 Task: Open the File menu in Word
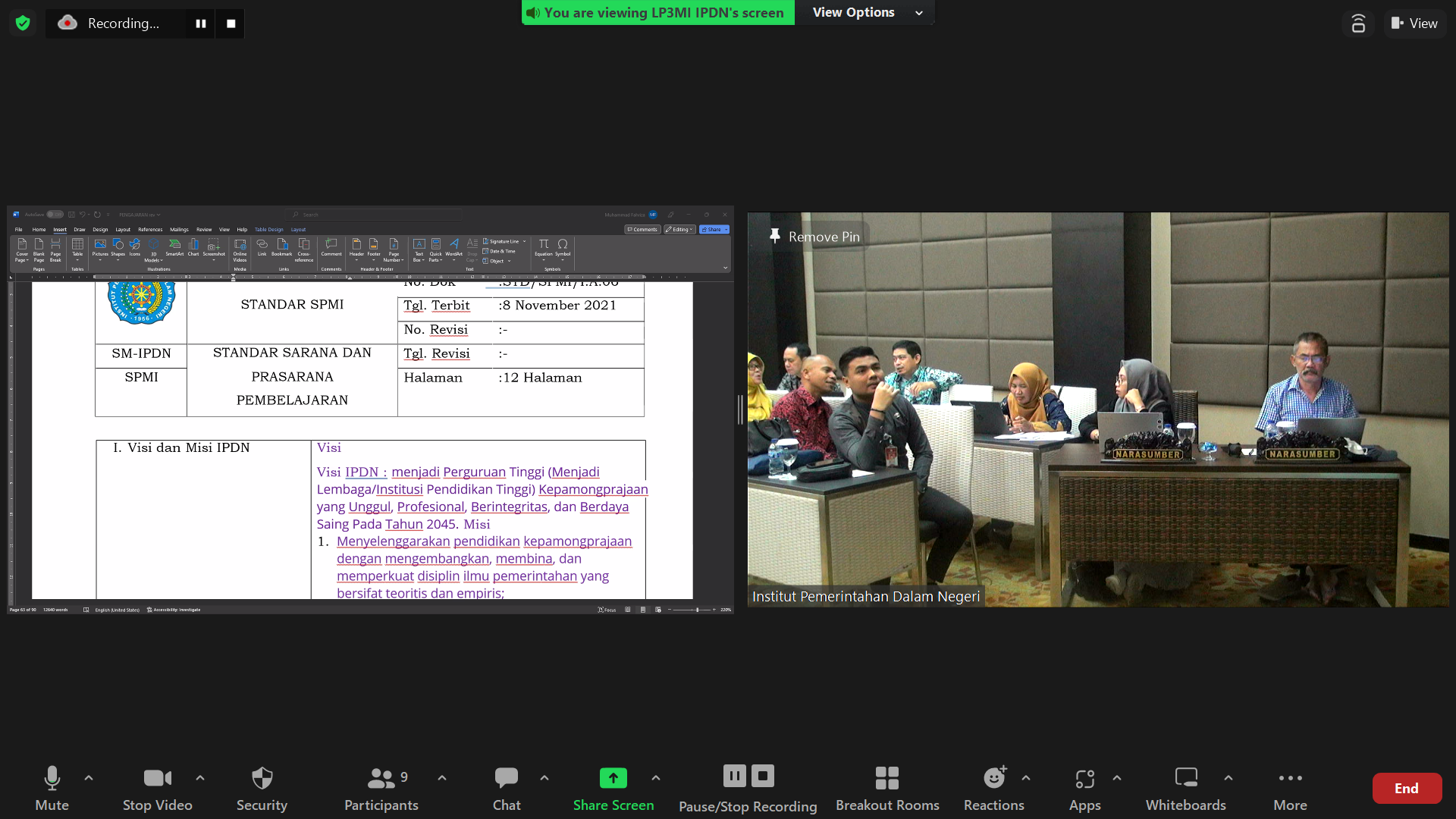click(x=19, y=229)
